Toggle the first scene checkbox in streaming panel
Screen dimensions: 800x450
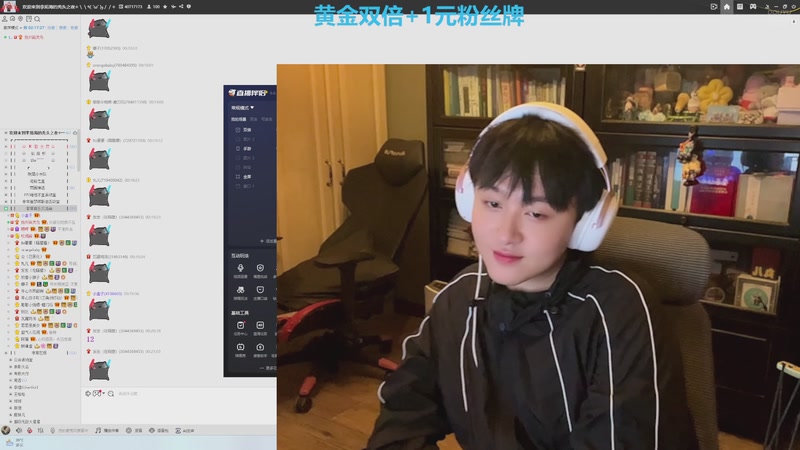pyautogui.click(x=238, y=130)
